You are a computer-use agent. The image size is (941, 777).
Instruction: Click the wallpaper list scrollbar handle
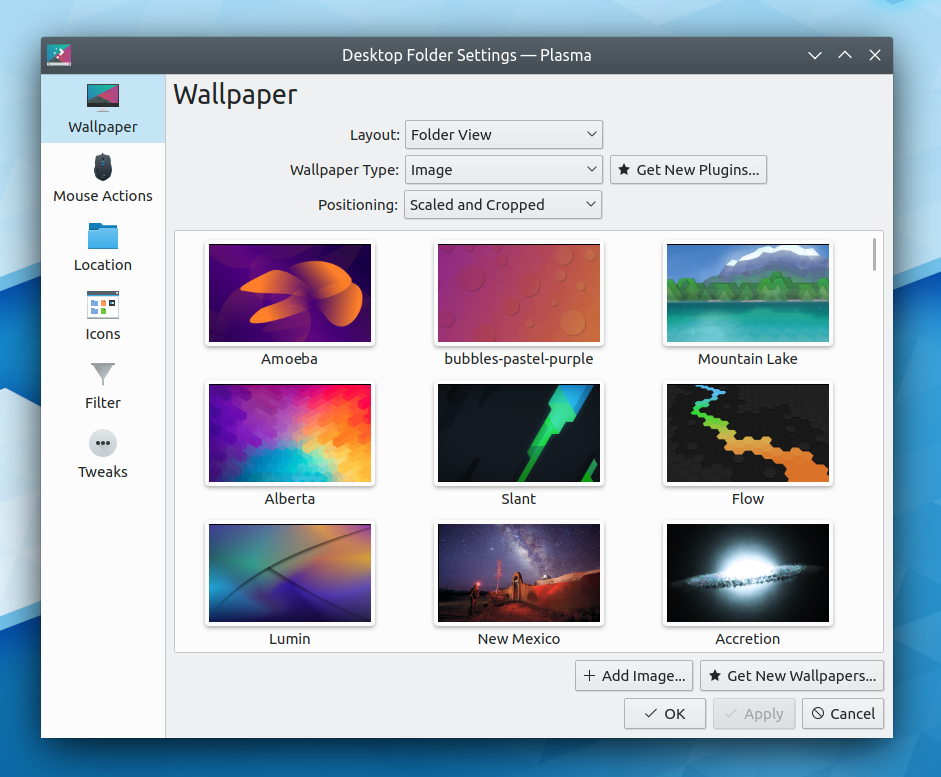(874, 254)
